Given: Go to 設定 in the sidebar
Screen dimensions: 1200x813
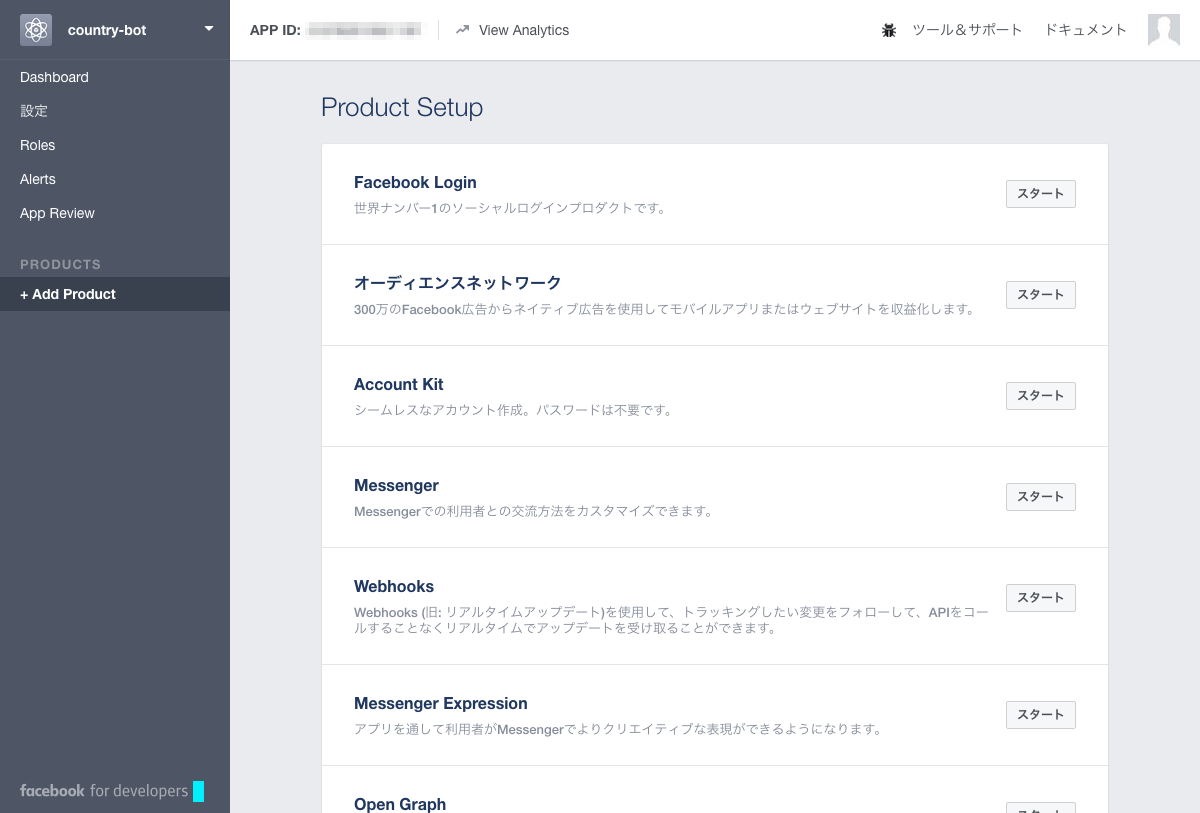Looking at the screenshot, I should click(34, 111).
